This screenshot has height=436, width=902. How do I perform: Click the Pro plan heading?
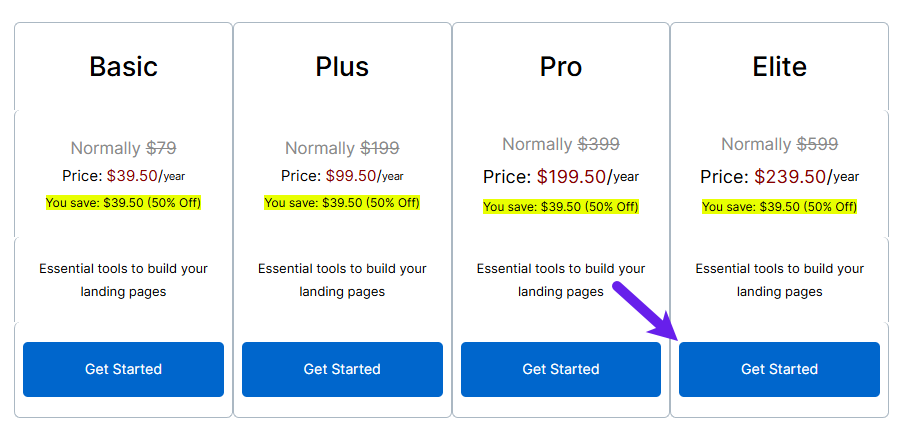tap(561, 67)
